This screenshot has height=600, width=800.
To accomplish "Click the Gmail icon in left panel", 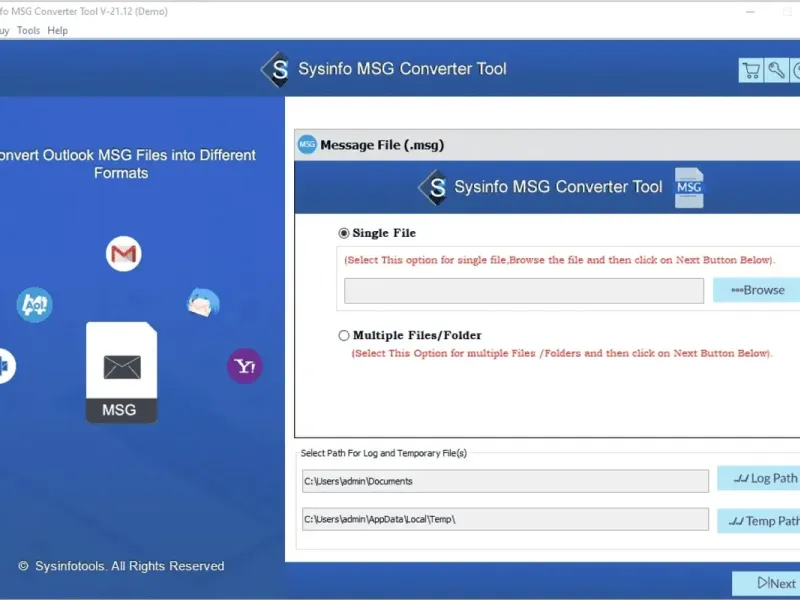I will 123,254.
